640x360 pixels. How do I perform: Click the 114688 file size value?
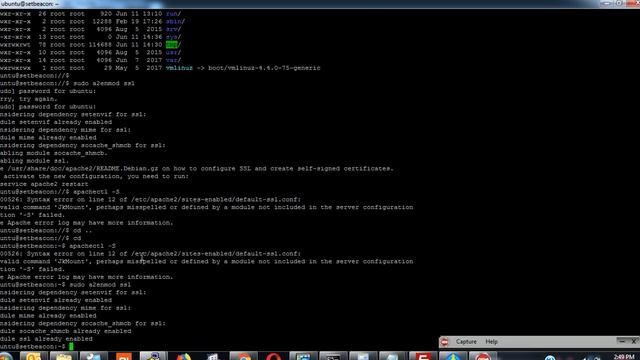pos(100,44)
